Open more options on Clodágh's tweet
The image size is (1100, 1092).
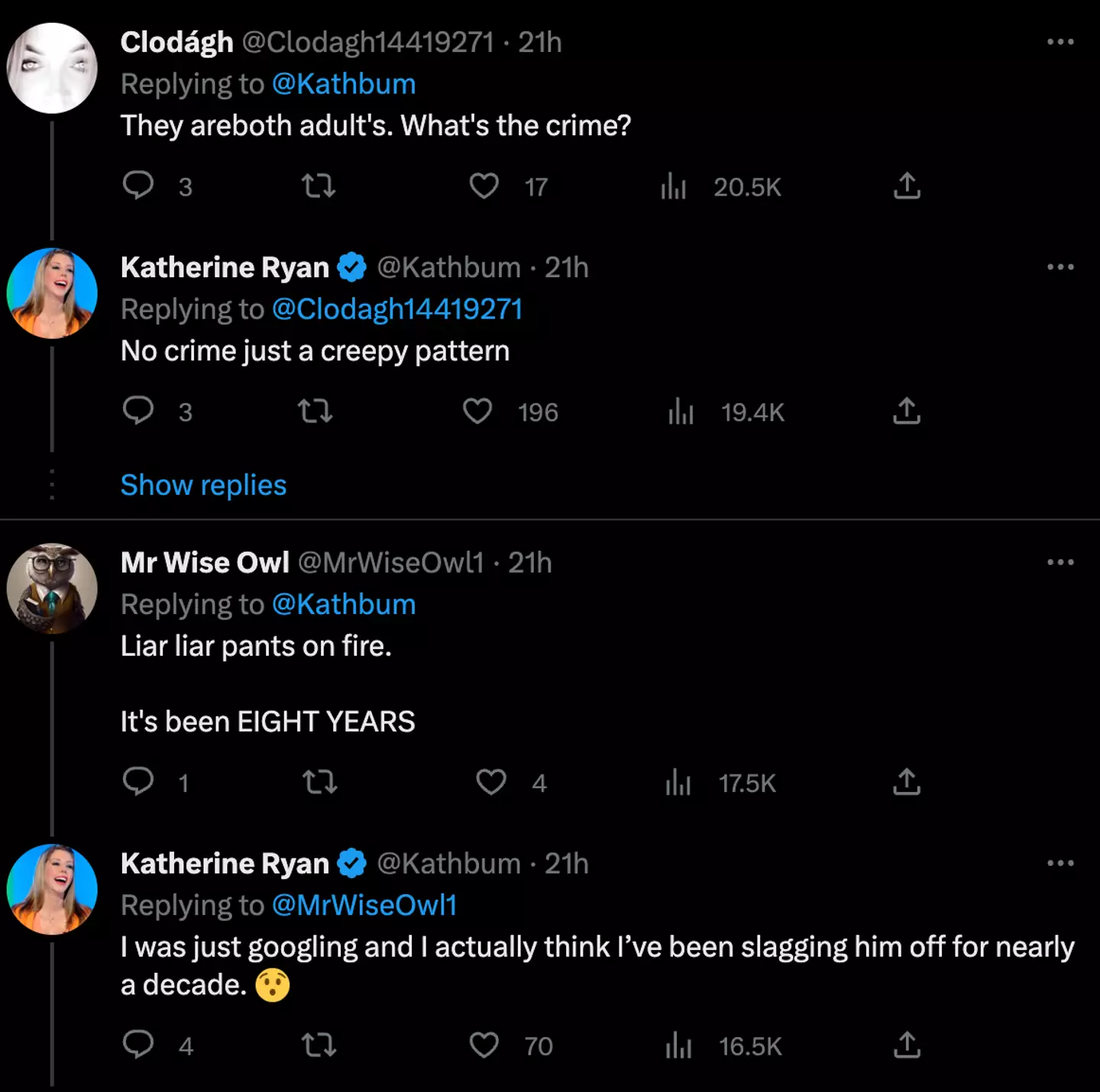pyautogui.click(x=1060, y=42)
